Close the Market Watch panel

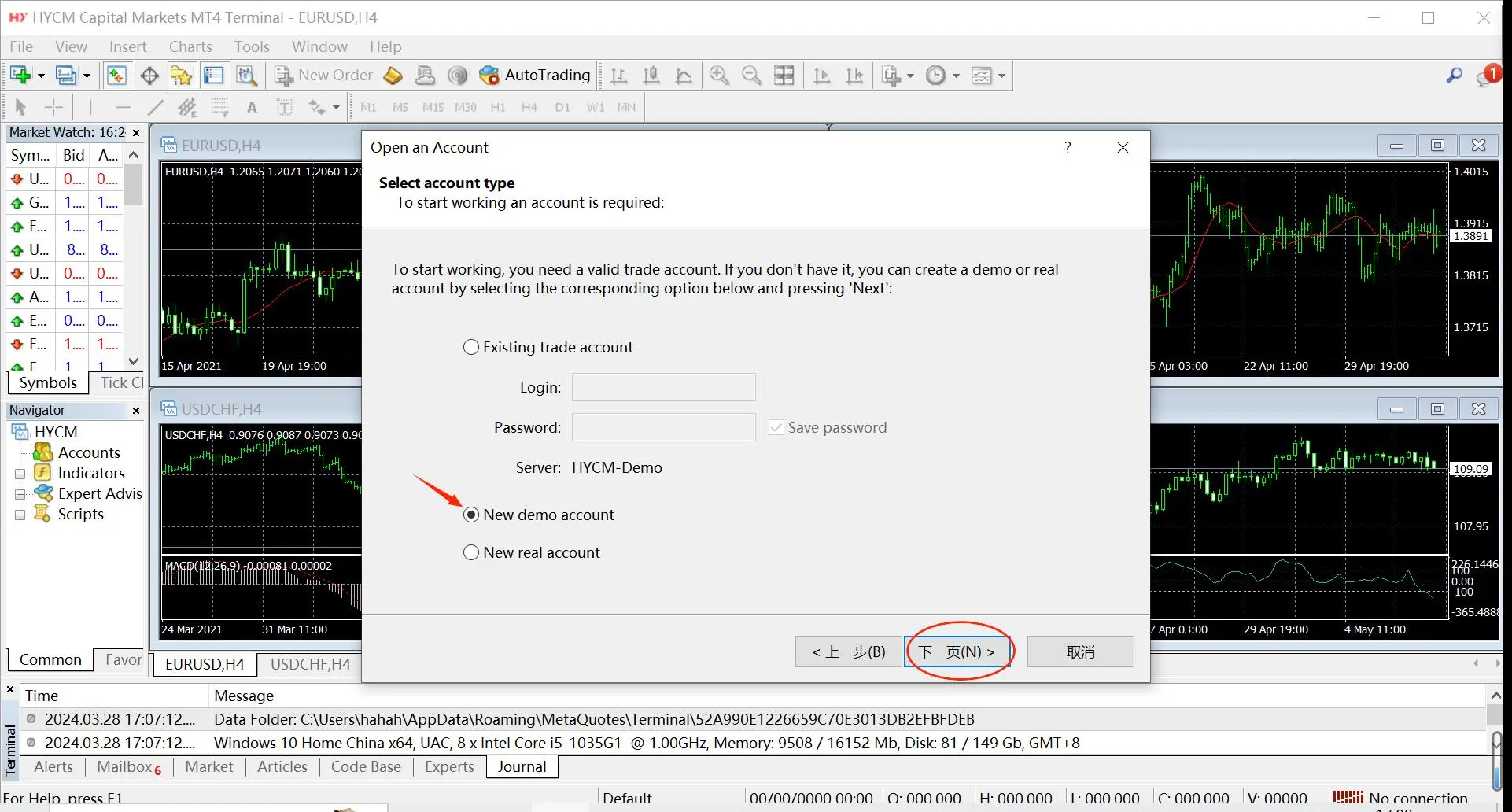coord(136,132)
